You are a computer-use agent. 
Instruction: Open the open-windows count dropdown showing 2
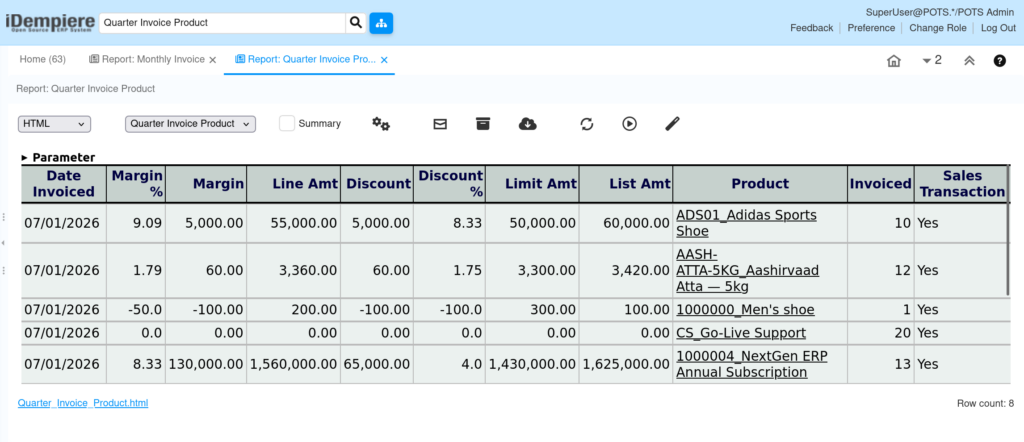coord(932,60)
